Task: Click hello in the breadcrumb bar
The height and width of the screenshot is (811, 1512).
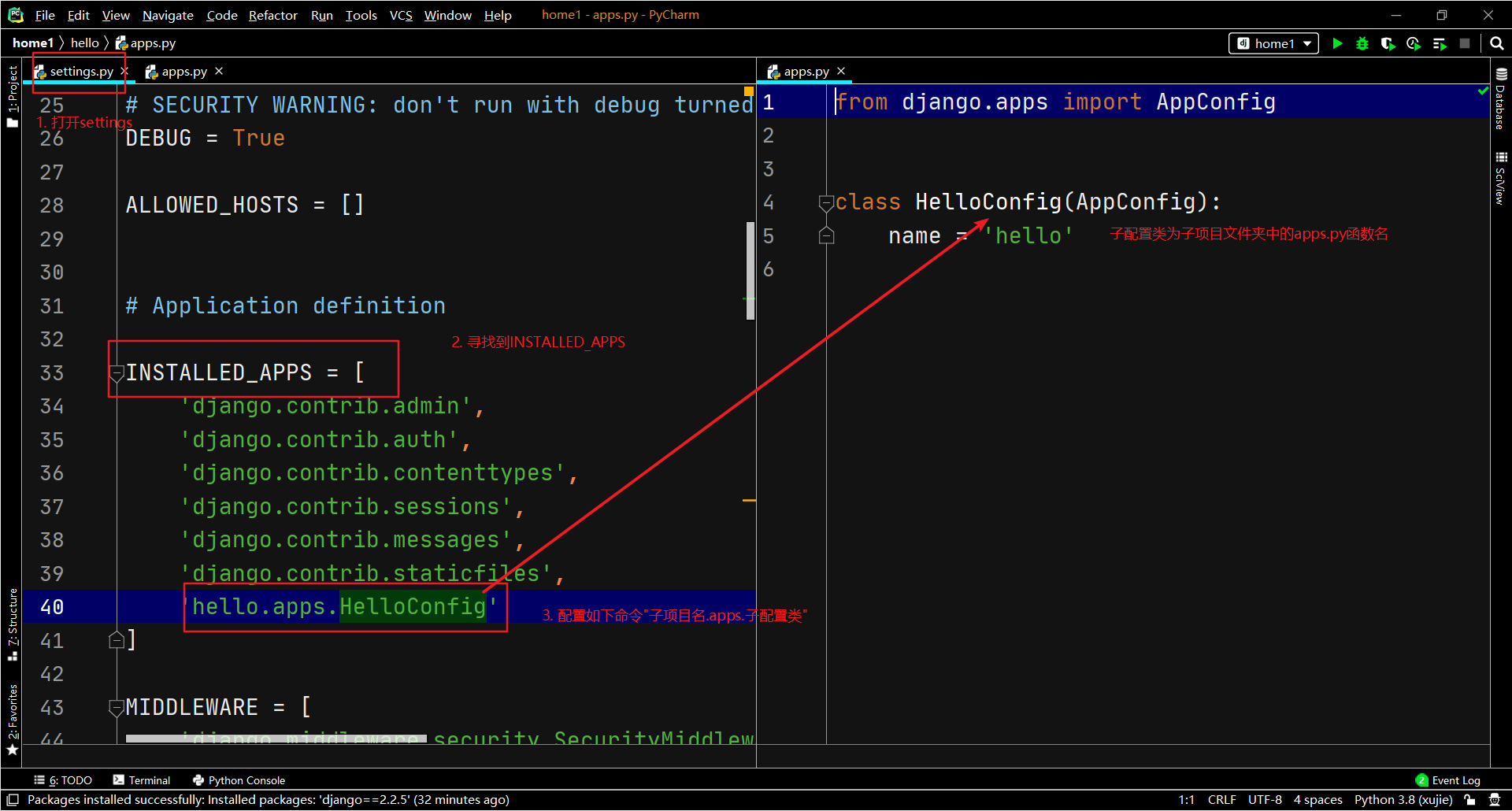Action: click(85, 43)
